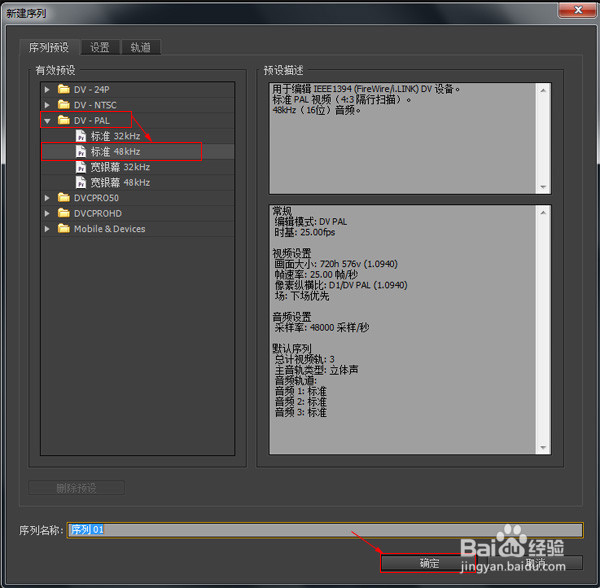Confirm with the 确定 button
Viewport: 600px width, 588px height.
429,563
